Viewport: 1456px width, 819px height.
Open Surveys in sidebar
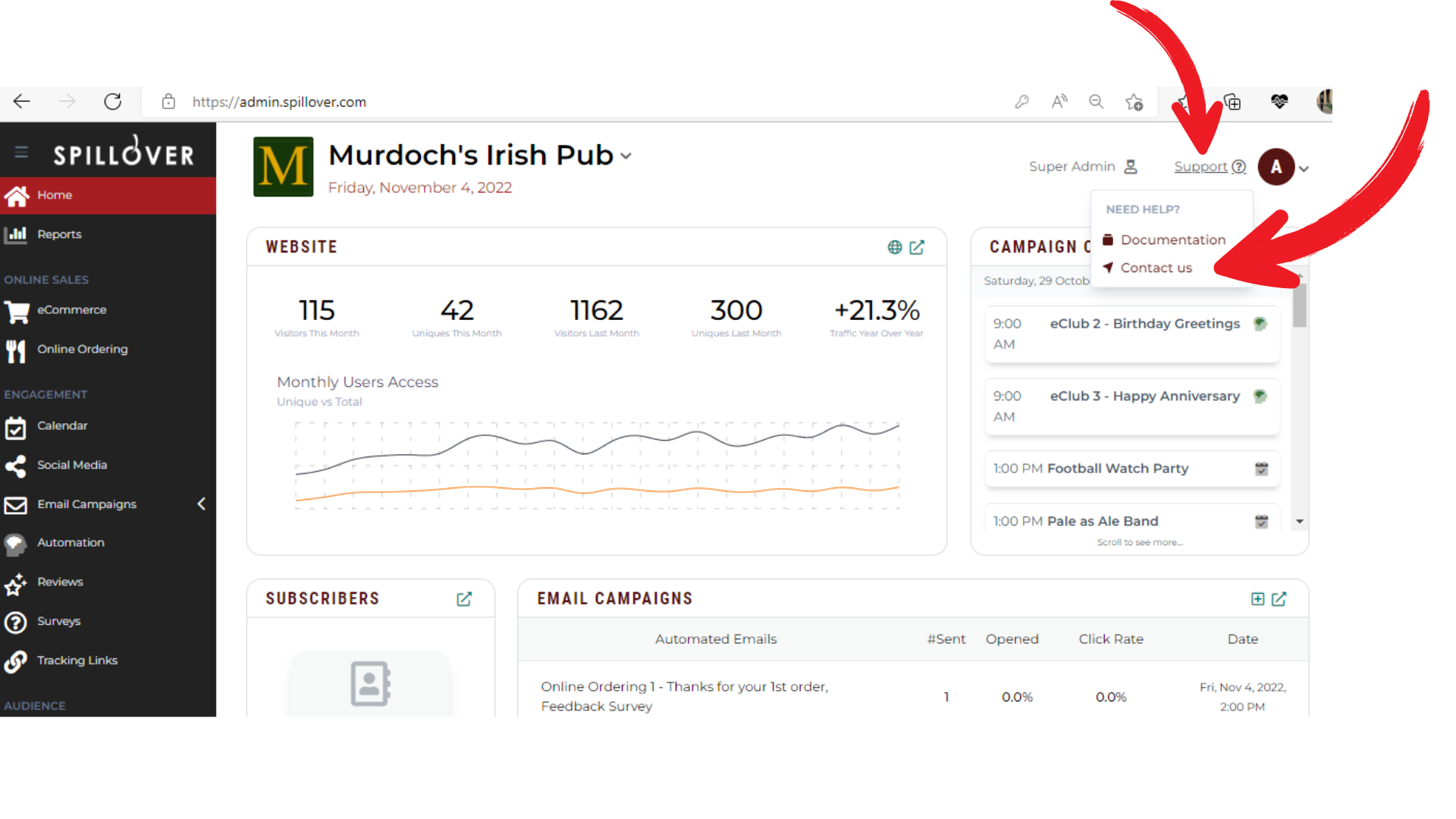click(108, 622)
